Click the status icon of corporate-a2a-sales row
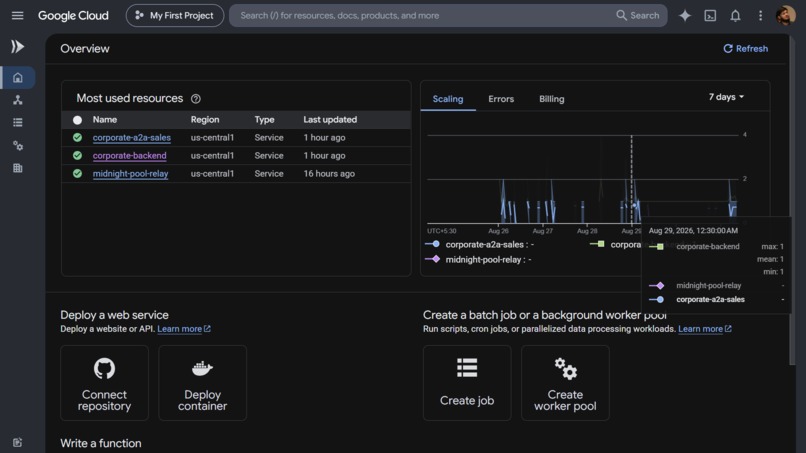 tap(77, 137)
